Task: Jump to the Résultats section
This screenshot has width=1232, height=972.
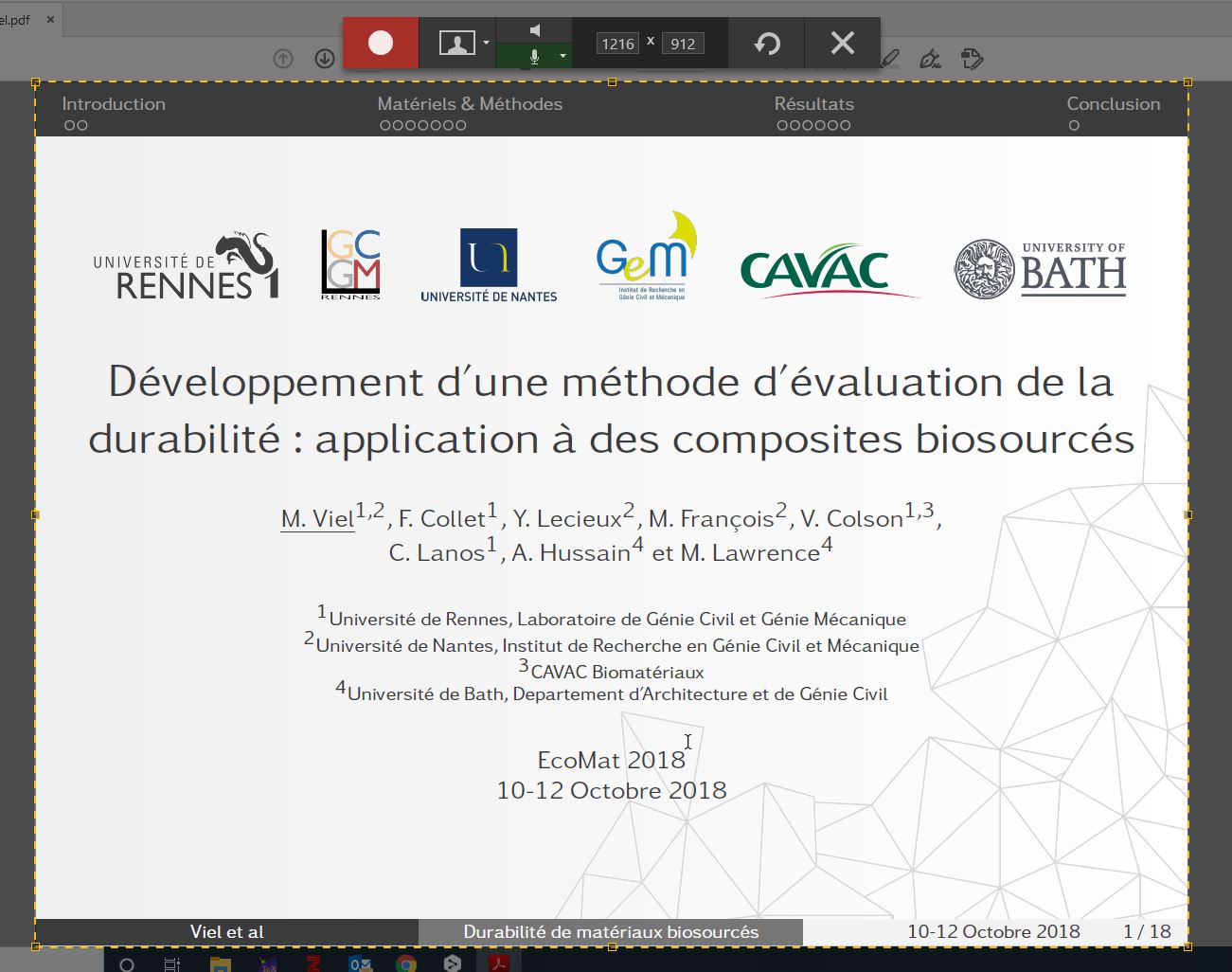Action: [813, 104]
